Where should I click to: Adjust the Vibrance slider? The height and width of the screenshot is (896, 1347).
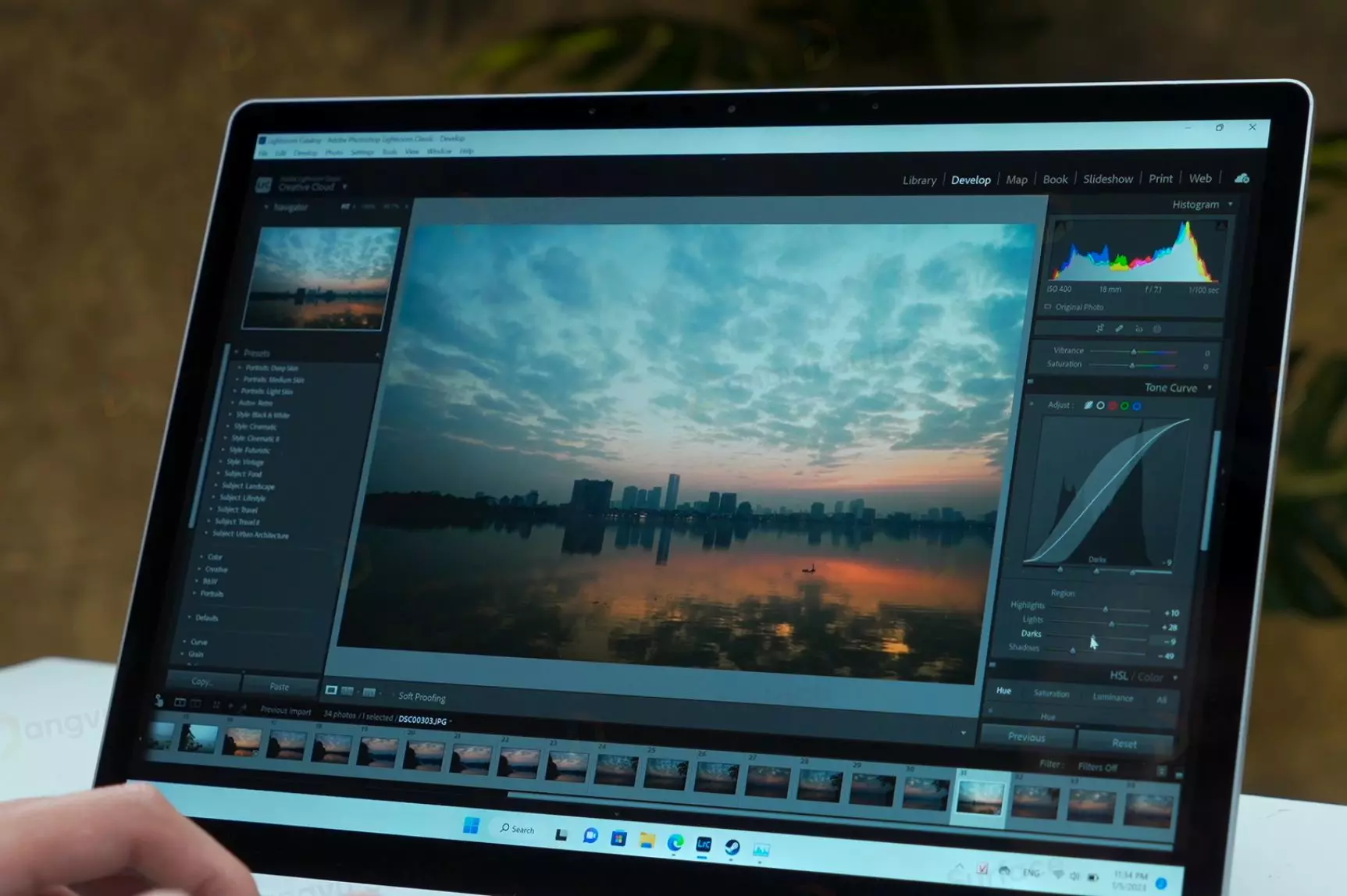(1133, 352)
